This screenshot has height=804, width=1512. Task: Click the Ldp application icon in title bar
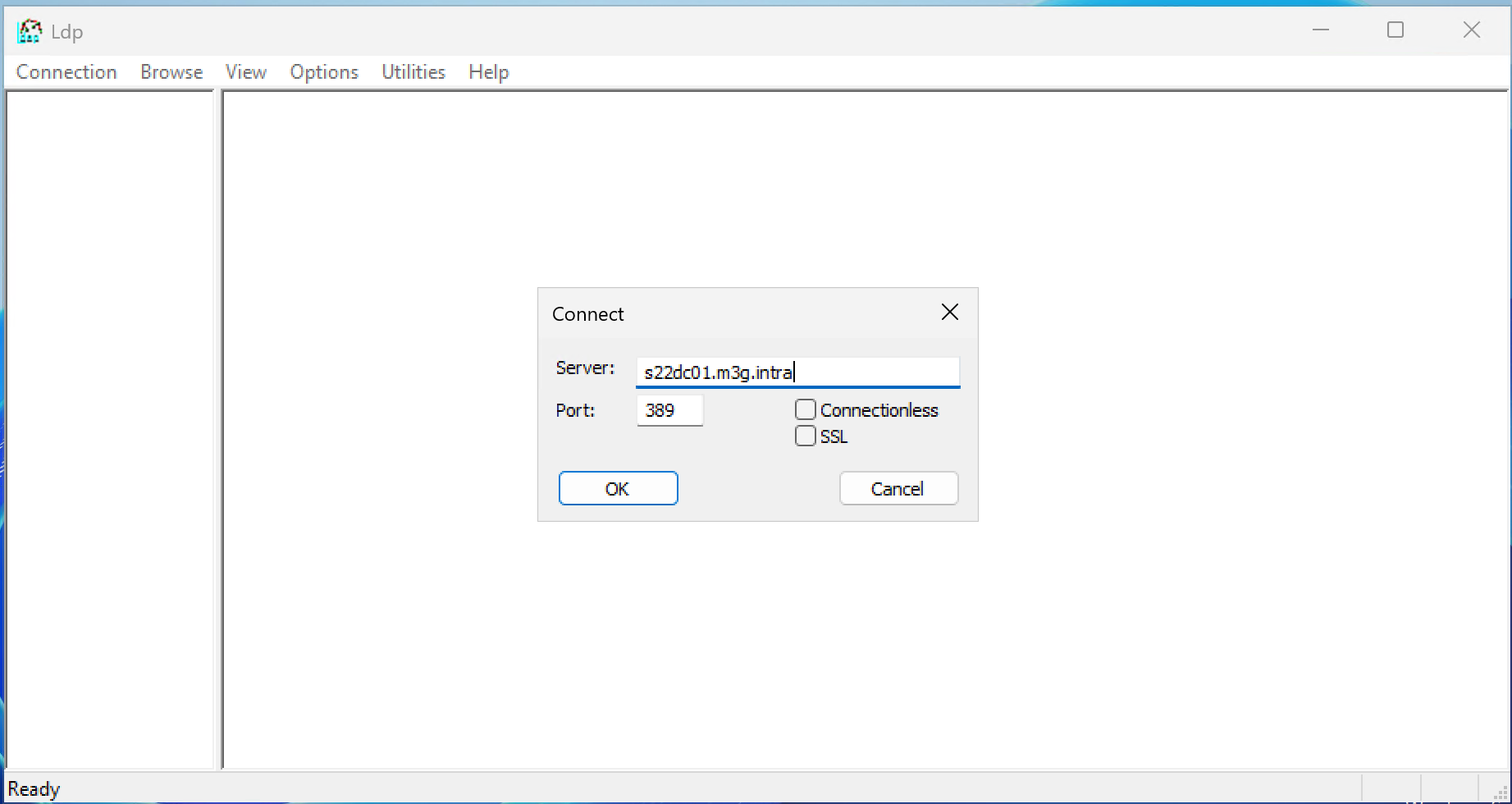click(x=30, y=31)
